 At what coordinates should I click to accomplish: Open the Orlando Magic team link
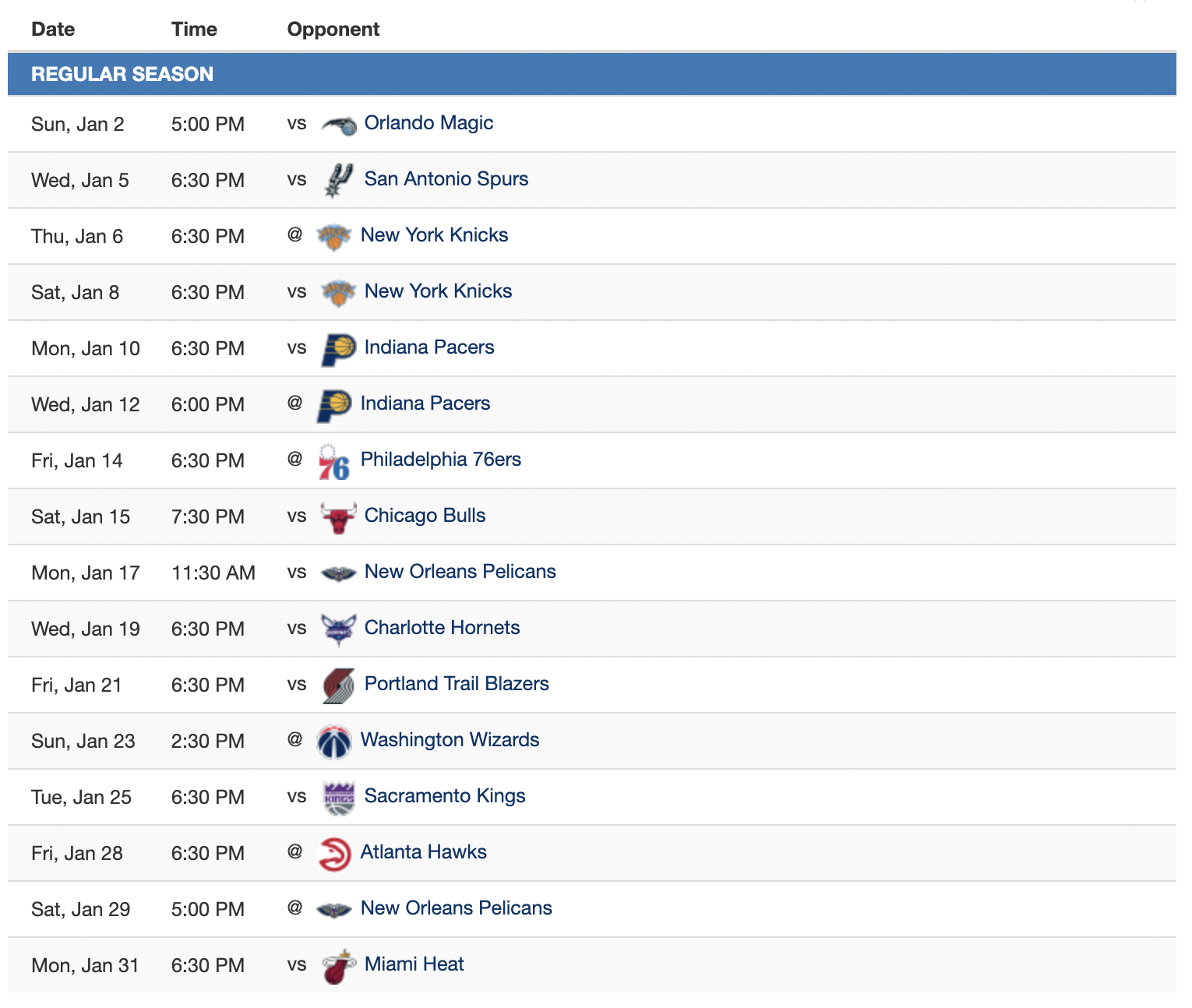coord(428,123)
